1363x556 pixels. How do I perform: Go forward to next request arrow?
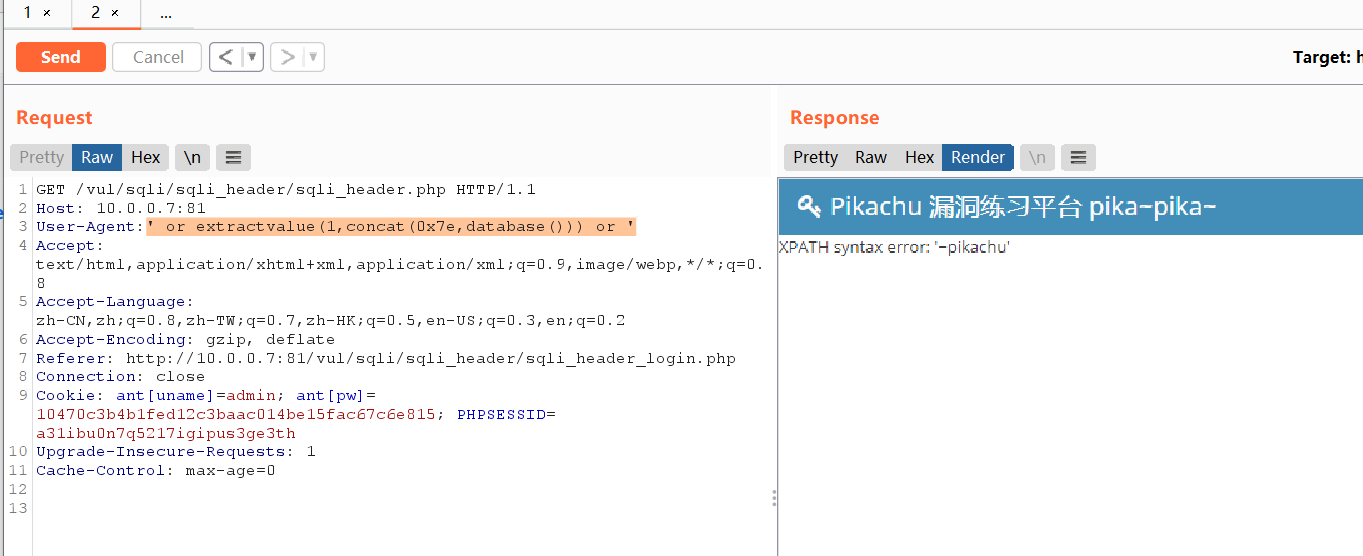pos(287,57)
